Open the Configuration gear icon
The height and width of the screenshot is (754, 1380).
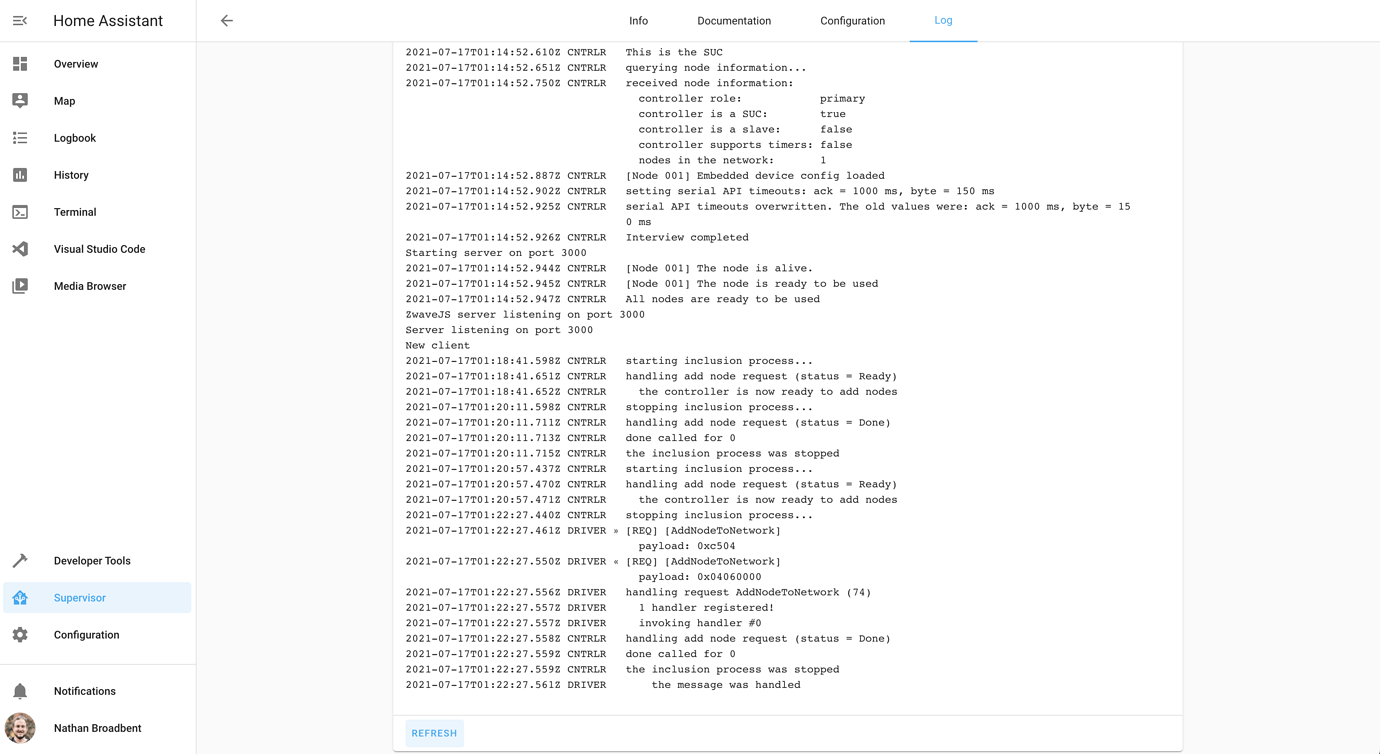20,634
